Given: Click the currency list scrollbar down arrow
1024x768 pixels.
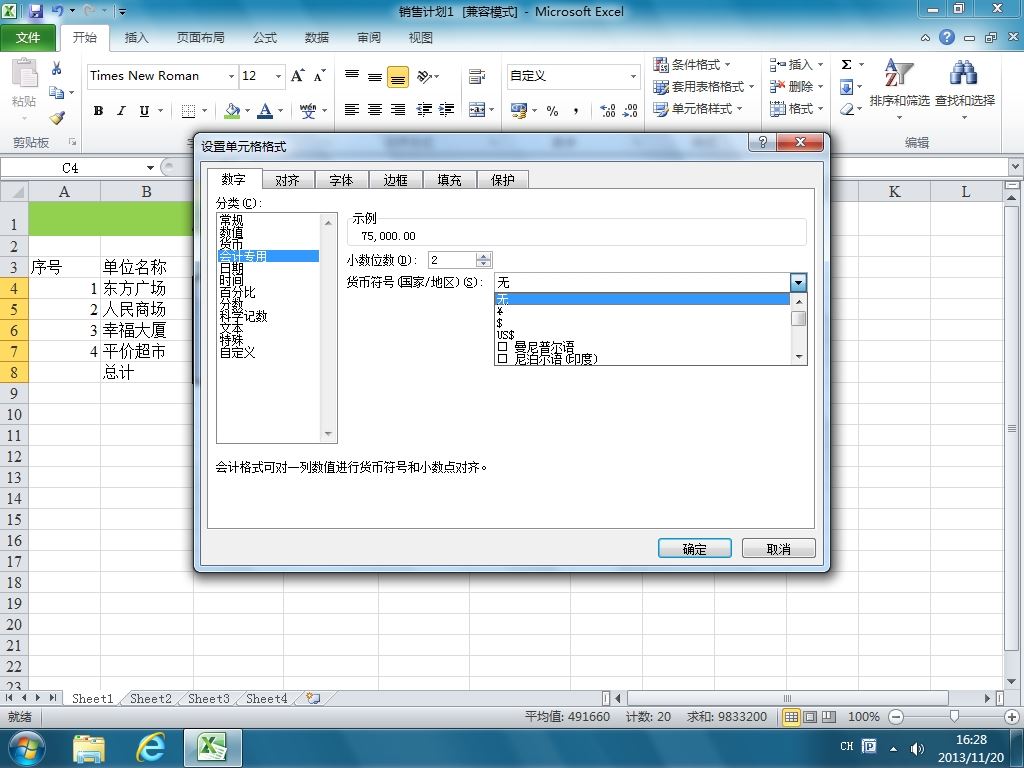Looking at the screenshot, I should [799, 357].
